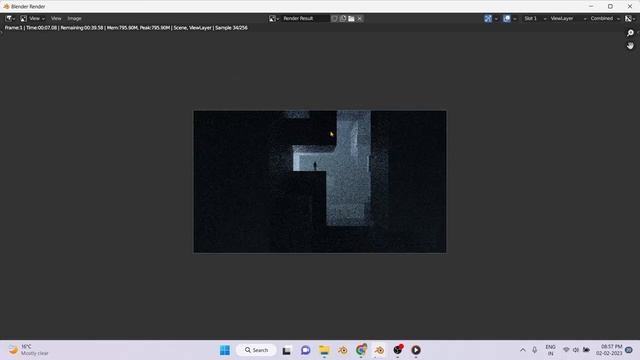Click the pan hand gizmo

click(x=630, y=46)
